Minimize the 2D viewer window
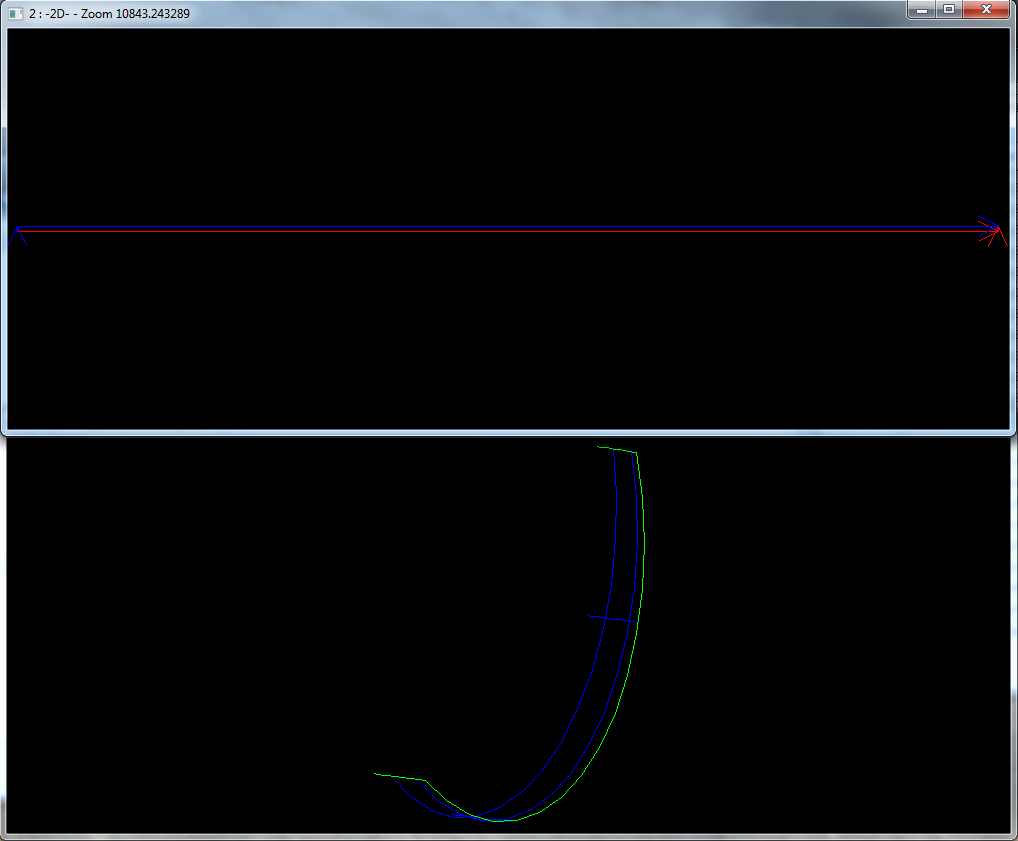Image resolution: width=1018 pixels, height=841 pixels. 921,10
